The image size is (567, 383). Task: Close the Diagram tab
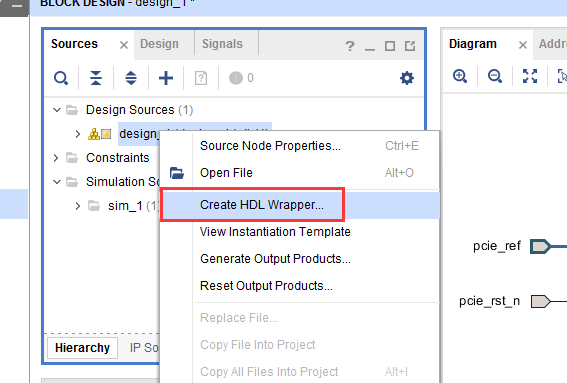coord(523,45)
